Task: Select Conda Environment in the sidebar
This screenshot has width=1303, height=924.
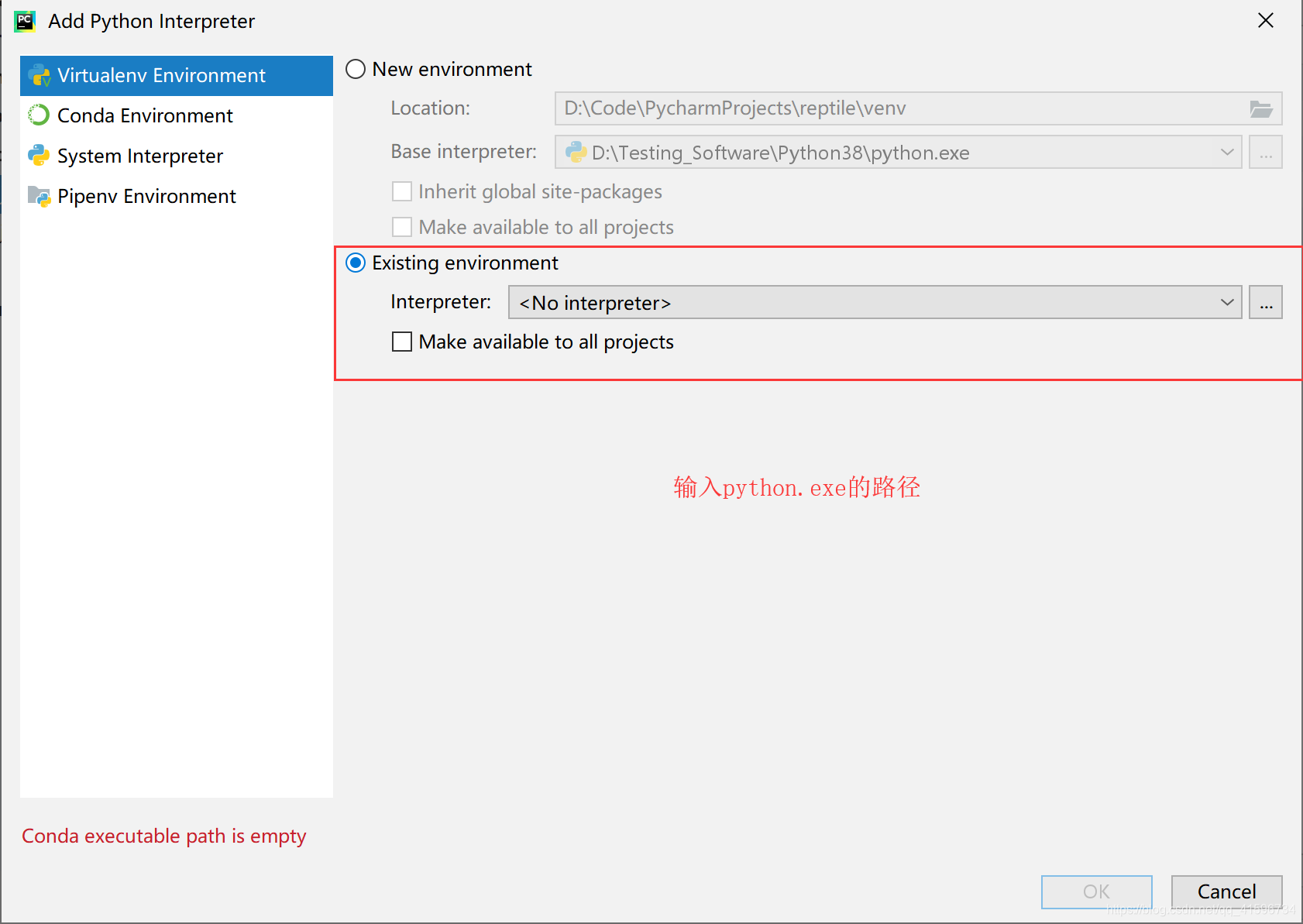Action: pyautogui.click(x=144, y=115)
